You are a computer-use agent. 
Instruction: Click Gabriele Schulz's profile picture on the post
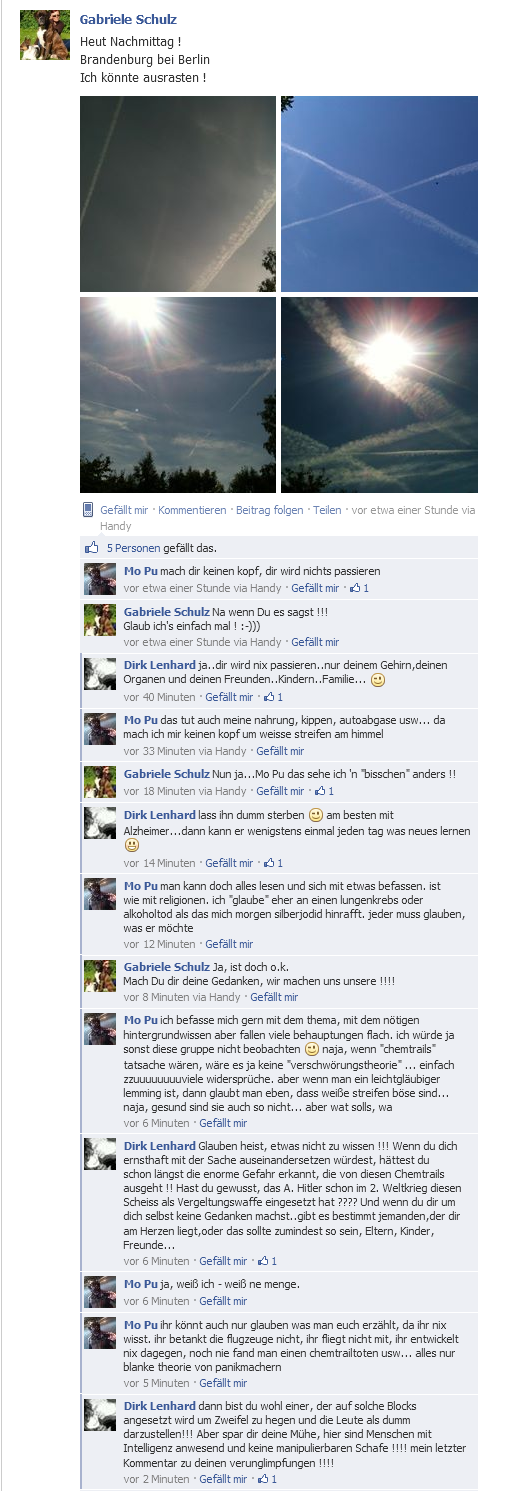(x=45, y=35)
